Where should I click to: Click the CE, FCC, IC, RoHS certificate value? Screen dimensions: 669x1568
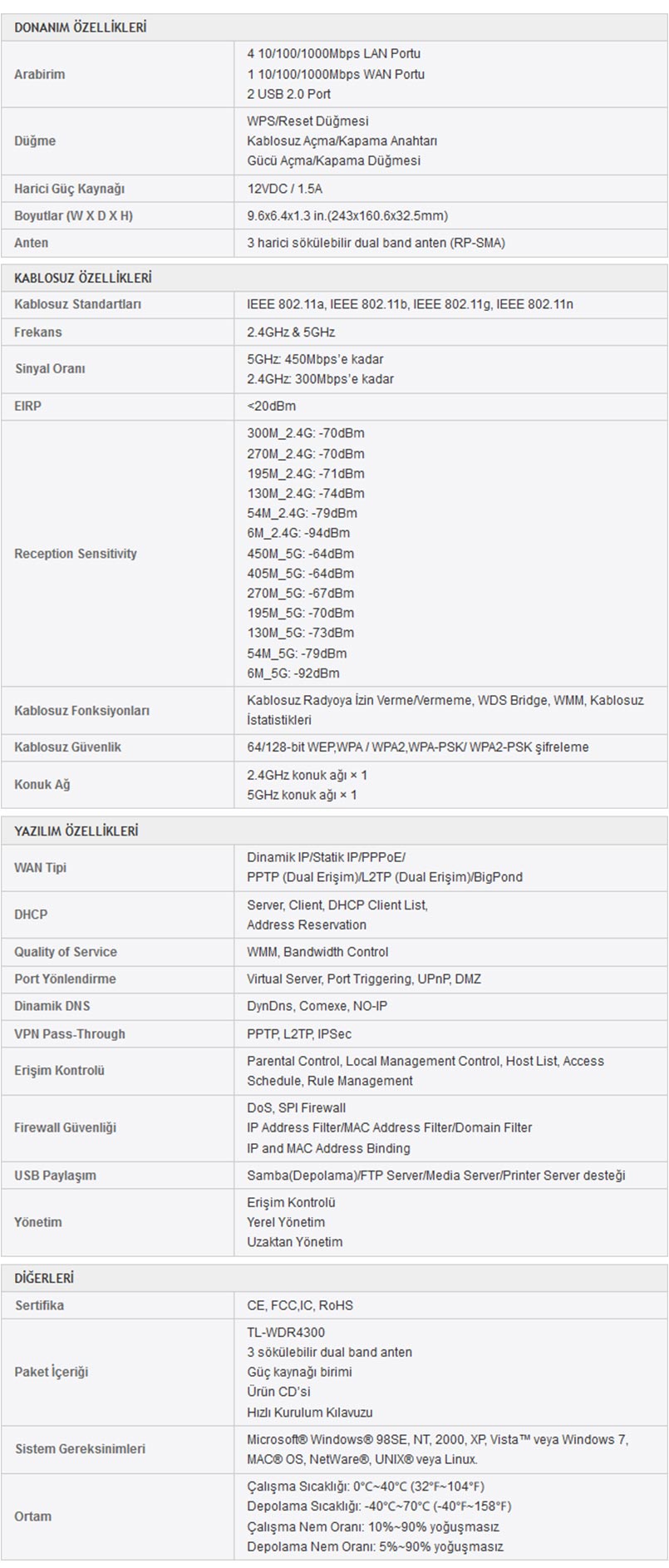point(300,1305)
